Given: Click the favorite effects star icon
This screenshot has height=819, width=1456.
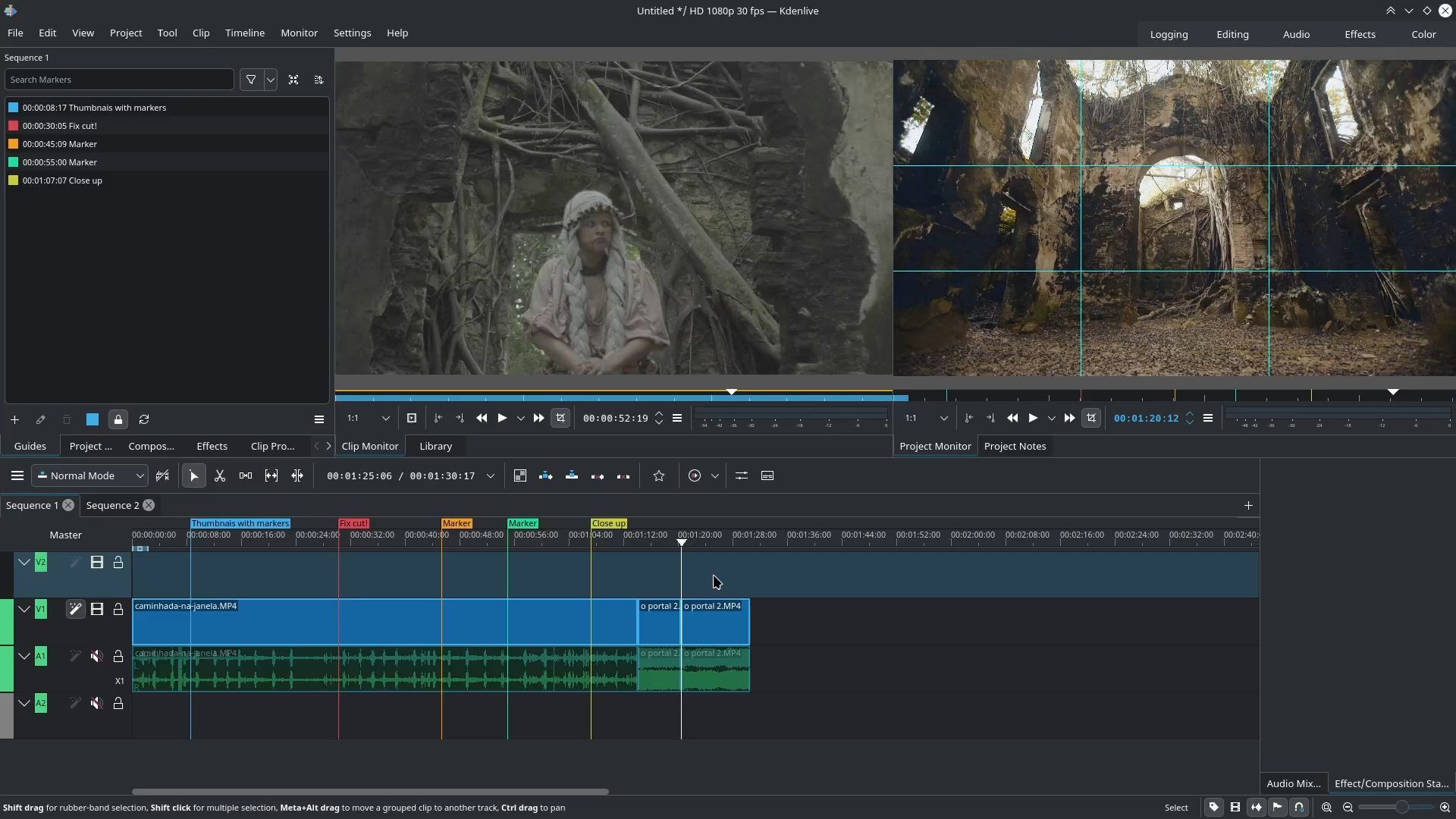Looking at the screenshot, I should click(659, 476).
